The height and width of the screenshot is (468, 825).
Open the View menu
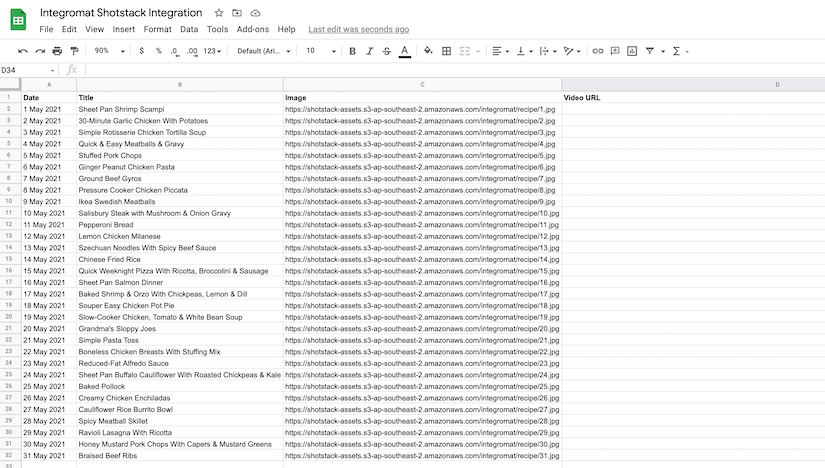[95, 29]
